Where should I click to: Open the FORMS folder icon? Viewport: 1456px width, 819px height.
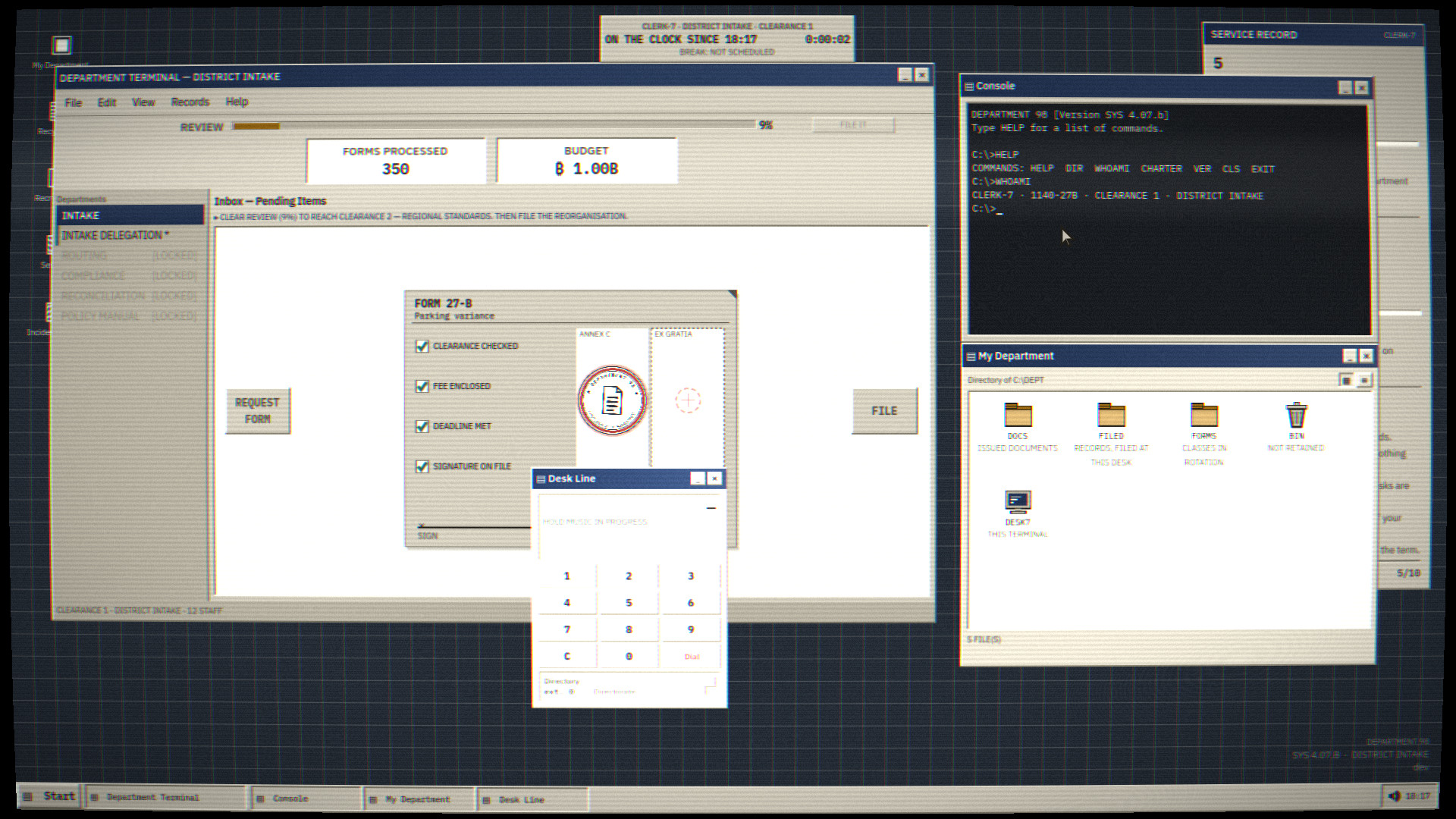[x=1203, y=416]
